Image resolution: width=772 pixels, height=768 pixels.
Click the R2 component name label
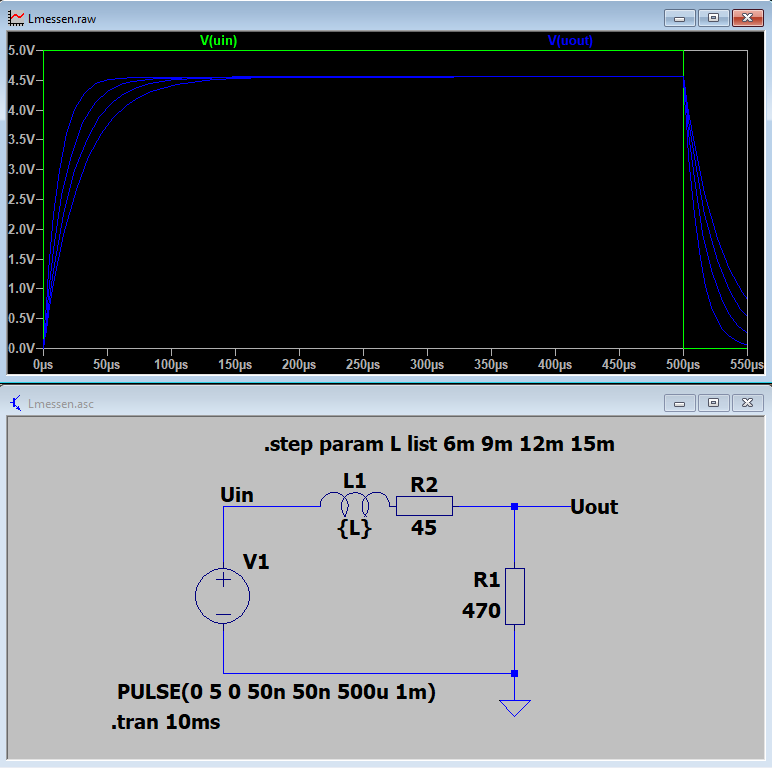(424, 485)
